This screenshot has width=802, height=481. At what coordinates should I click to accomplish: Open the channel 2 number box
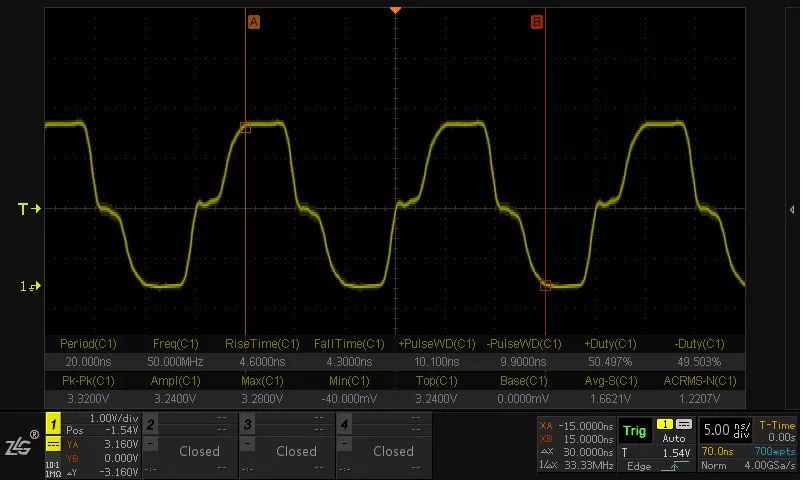(150, 424)
